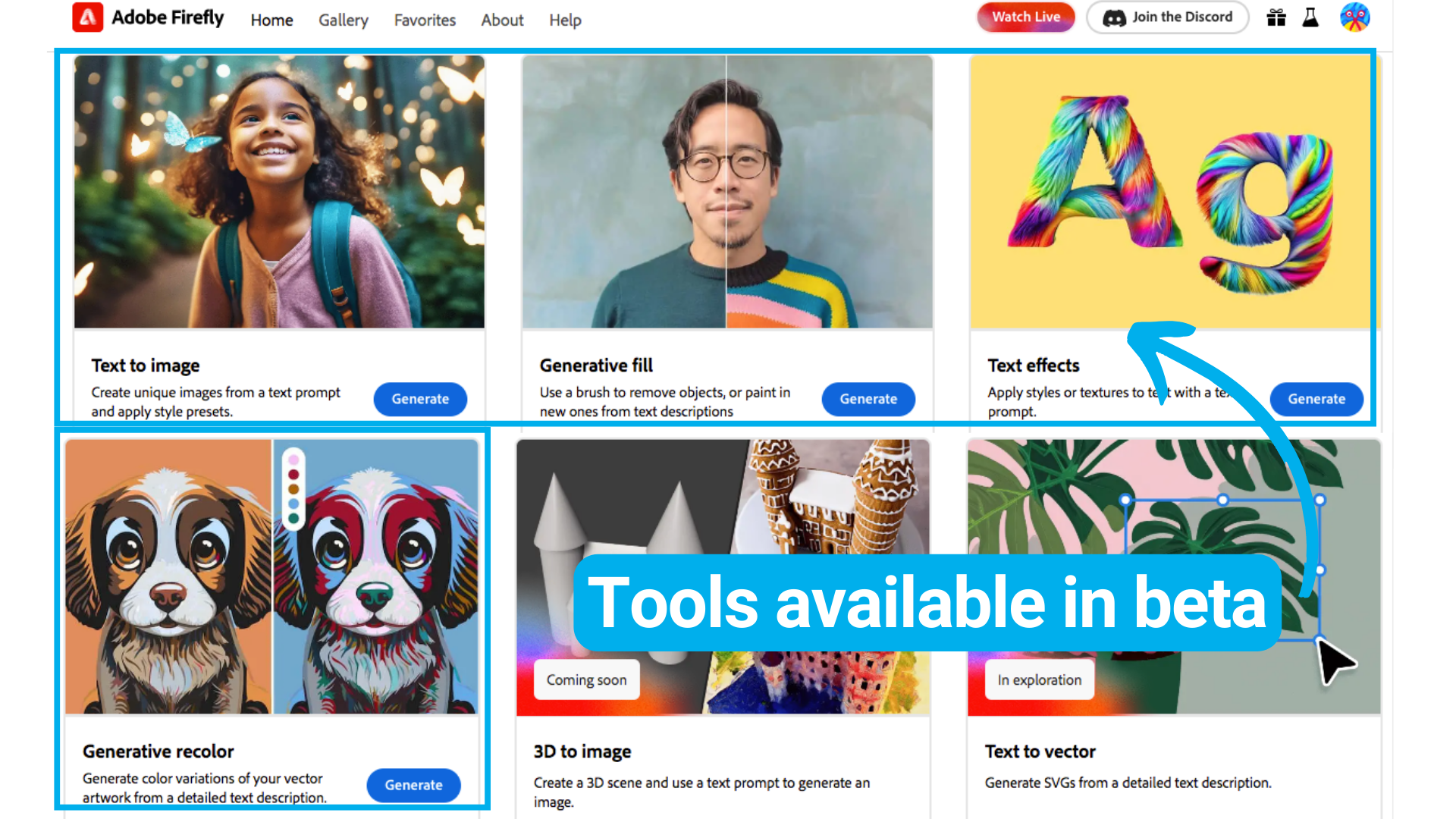Select the About menu item
The height and width of the screenshot is (819, 1456).
point(502,20)
